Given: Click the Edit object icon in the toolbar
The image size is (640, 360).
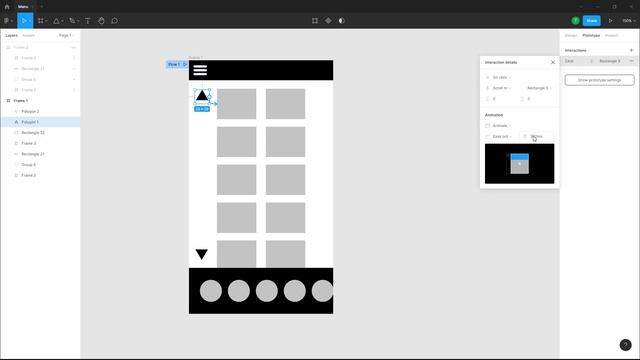Looking at the screenshot, I should point(315,20).
